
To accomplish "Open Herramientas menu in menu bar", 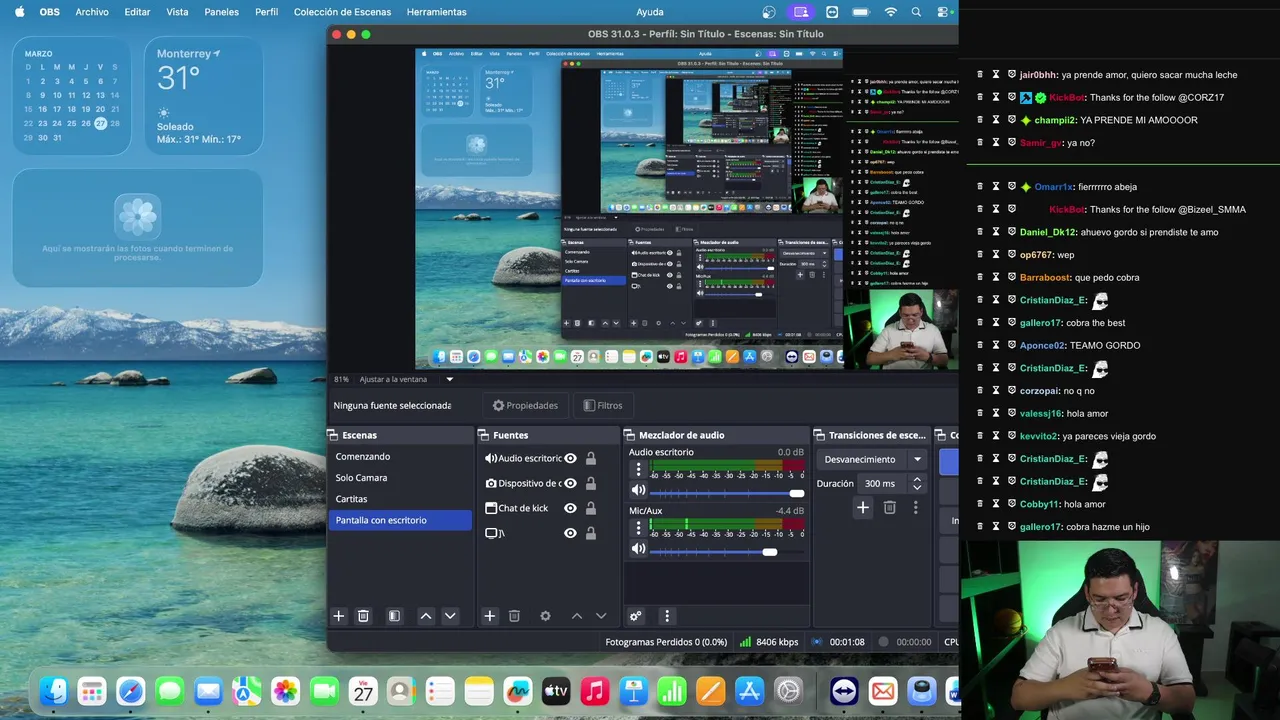I will (436, 12).
